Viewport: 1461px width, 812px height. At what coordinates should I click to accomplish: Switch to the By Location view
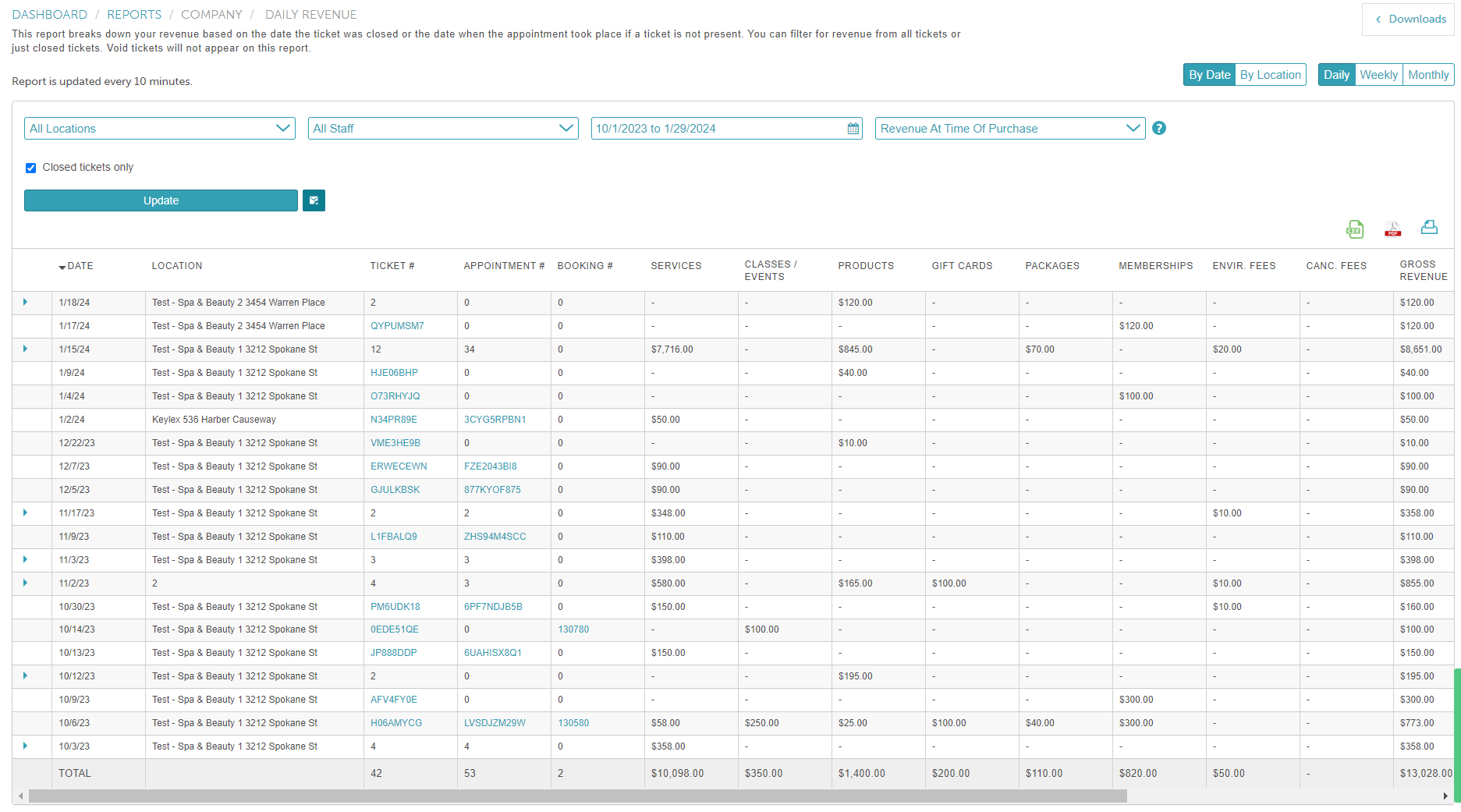click(x=1271, y=75)
